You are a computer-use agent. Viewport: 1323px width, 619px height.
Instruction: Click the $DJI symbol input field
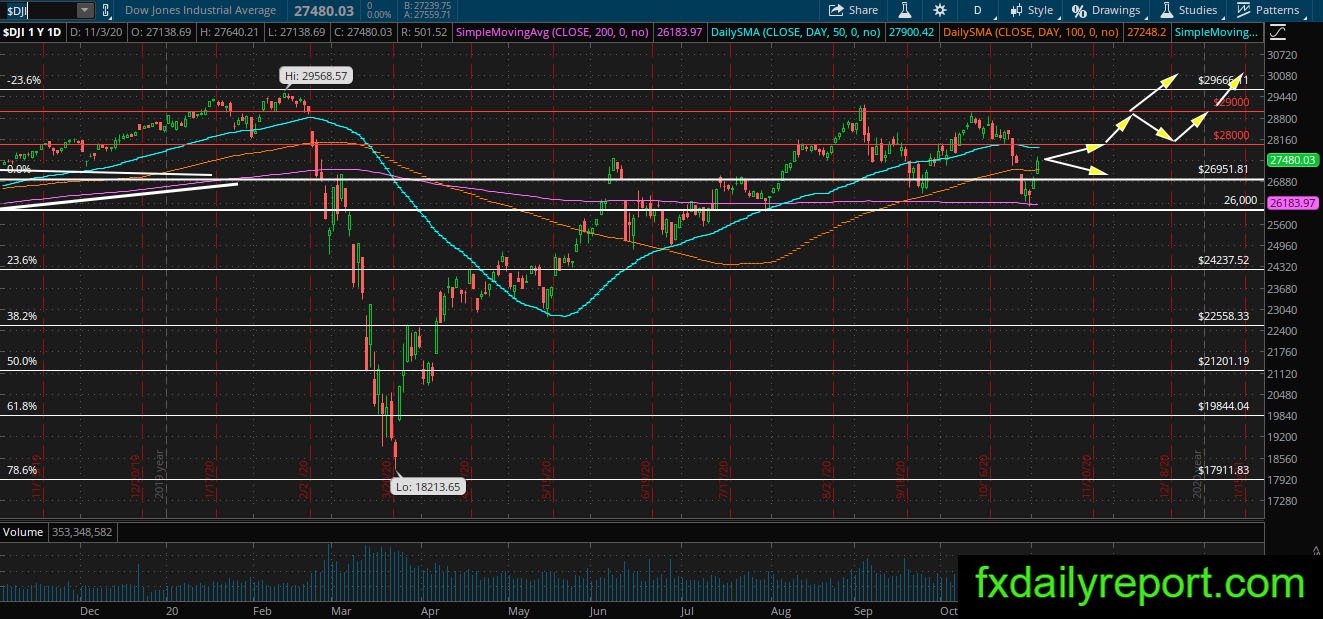coord(38,10)
